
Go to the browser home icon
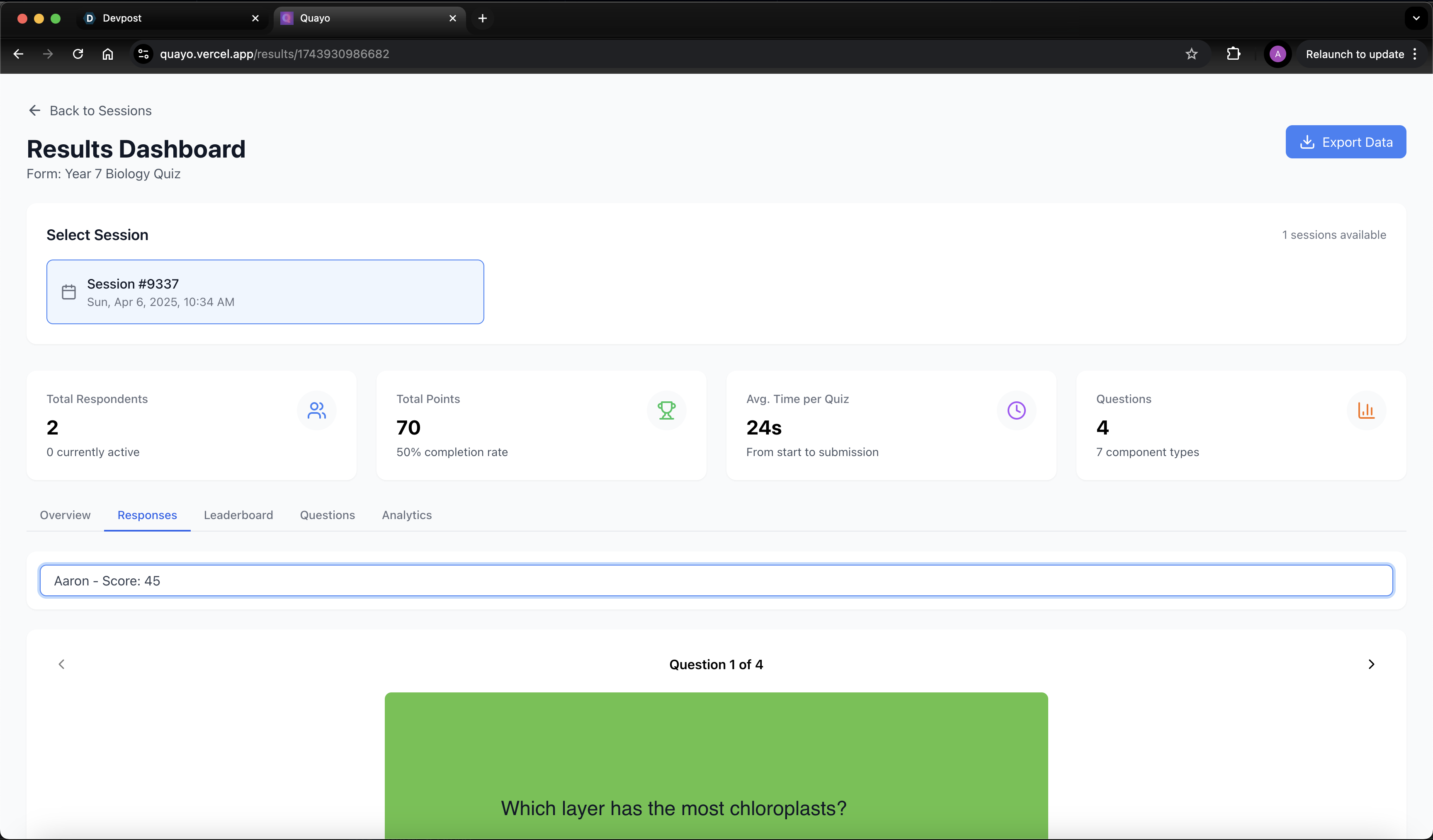click(x=107, y=54)
